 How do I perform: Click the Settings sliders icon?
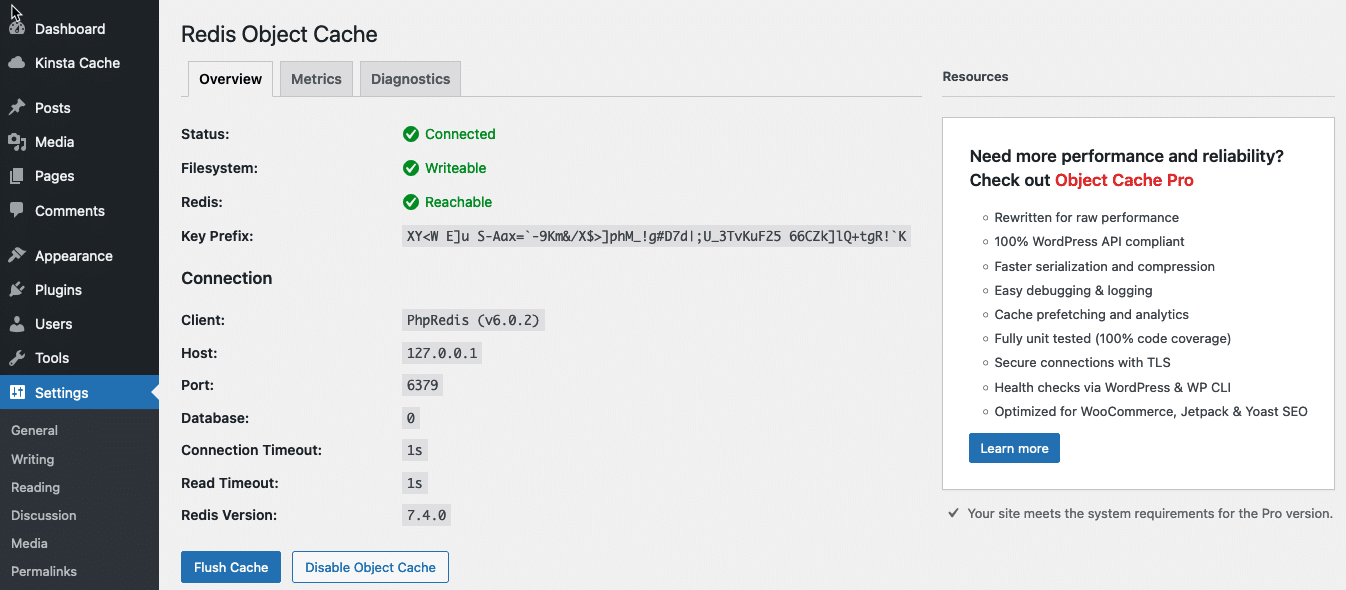coord(17,393)
